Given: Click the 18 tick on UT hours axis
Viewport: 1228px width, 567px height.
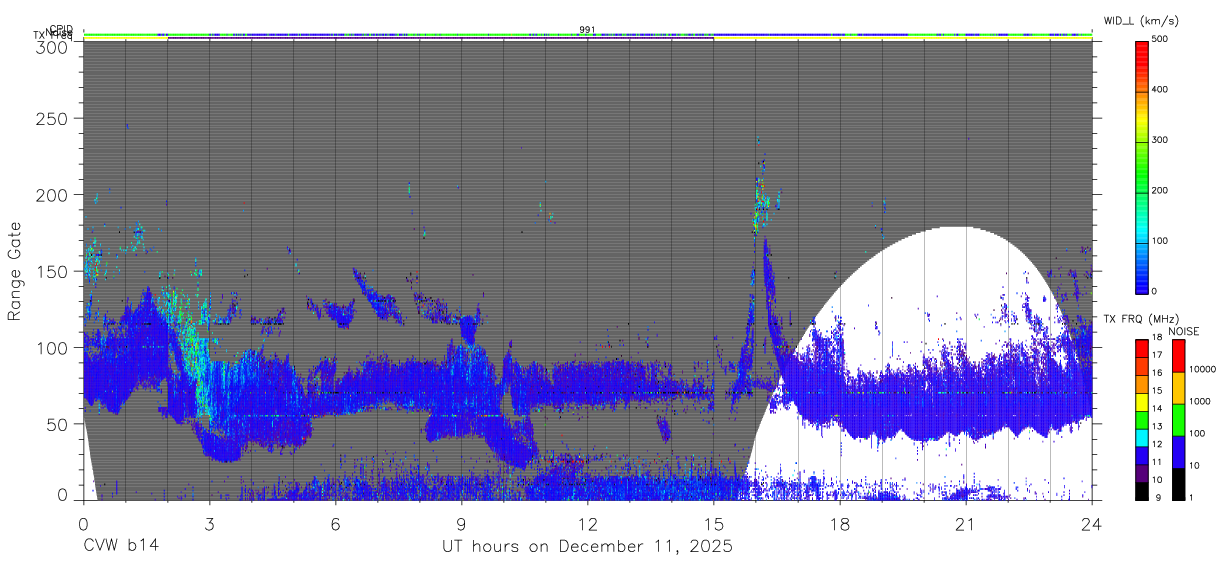Looking at the screenshot, I should click(x=840, y=523).
